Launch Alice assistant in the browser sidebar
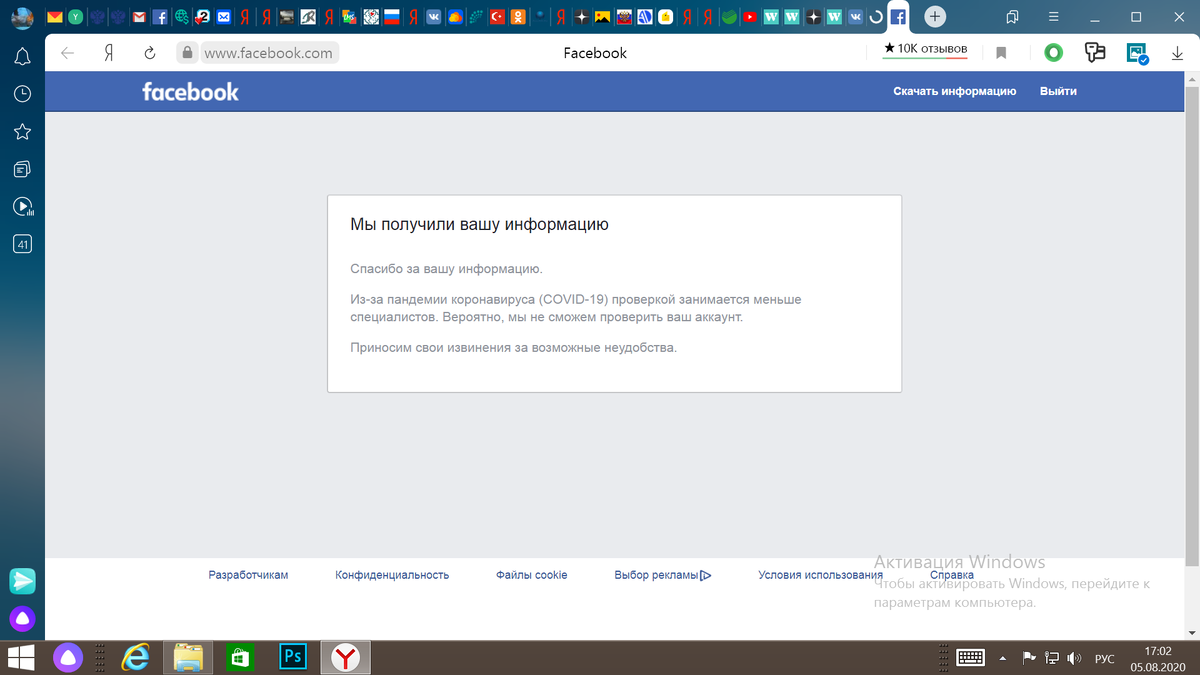 [22, 619]
